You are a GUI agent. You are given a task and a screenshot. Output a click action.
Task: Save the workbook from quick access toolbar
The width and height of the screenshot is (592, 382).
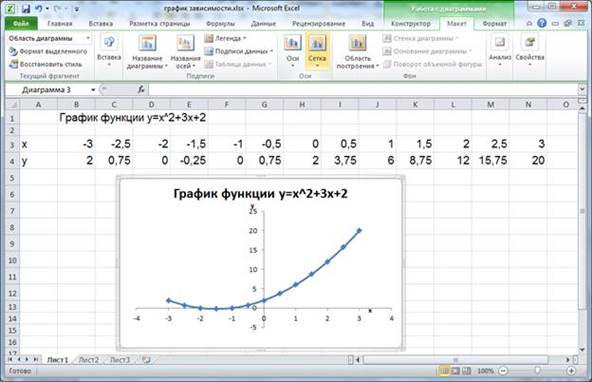[x=26, y=8]
